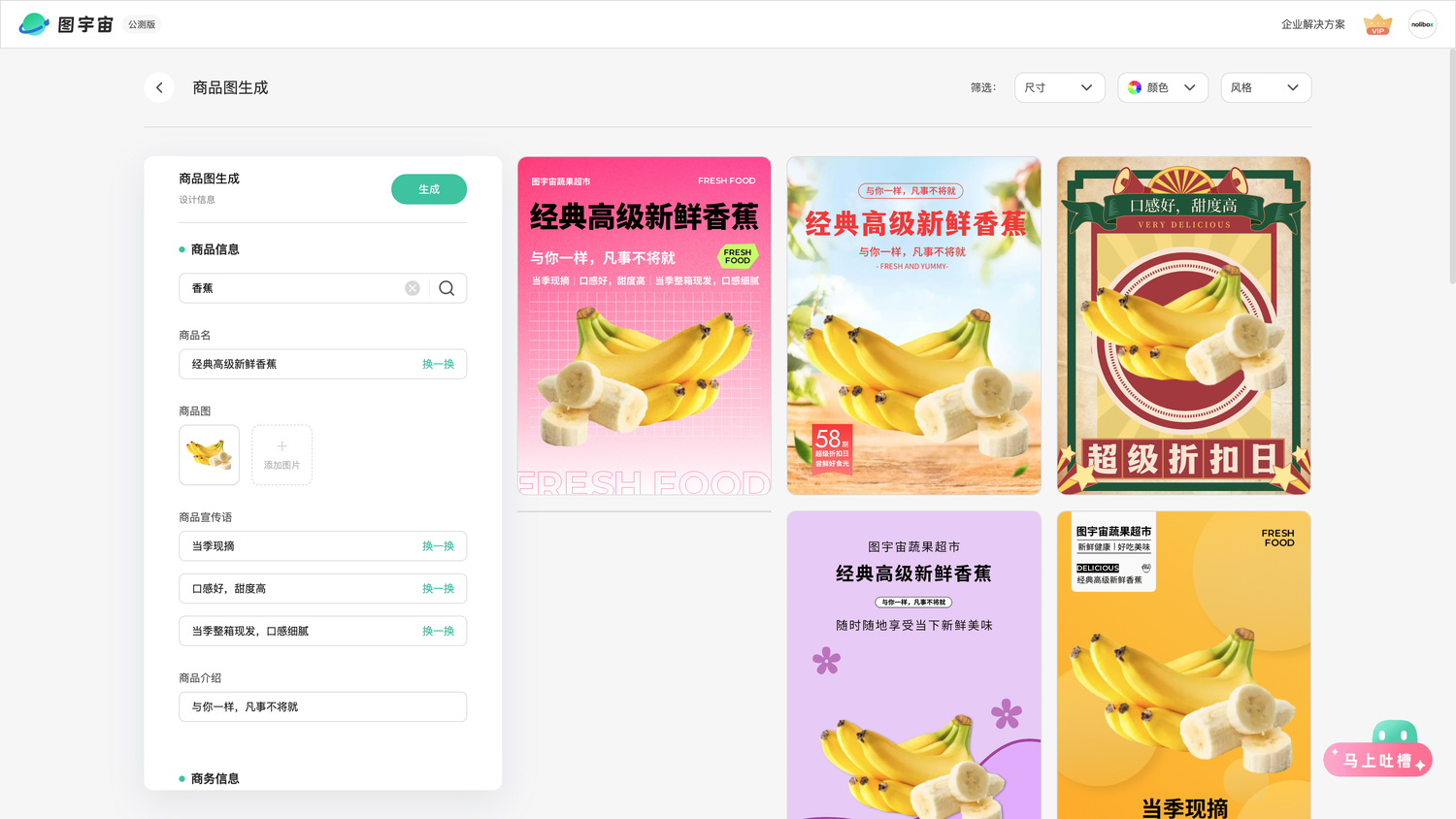Select the pink FRESH FOOD banana poster
The width and height of the screenshot is (1456, 819).
coord(645,326)
